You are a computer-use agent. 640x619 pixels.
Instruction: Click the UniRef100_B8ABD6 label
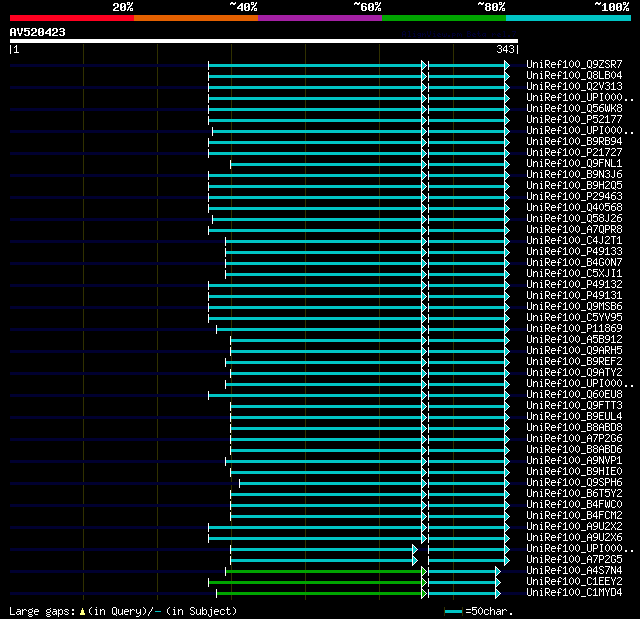tap(574, 450)
